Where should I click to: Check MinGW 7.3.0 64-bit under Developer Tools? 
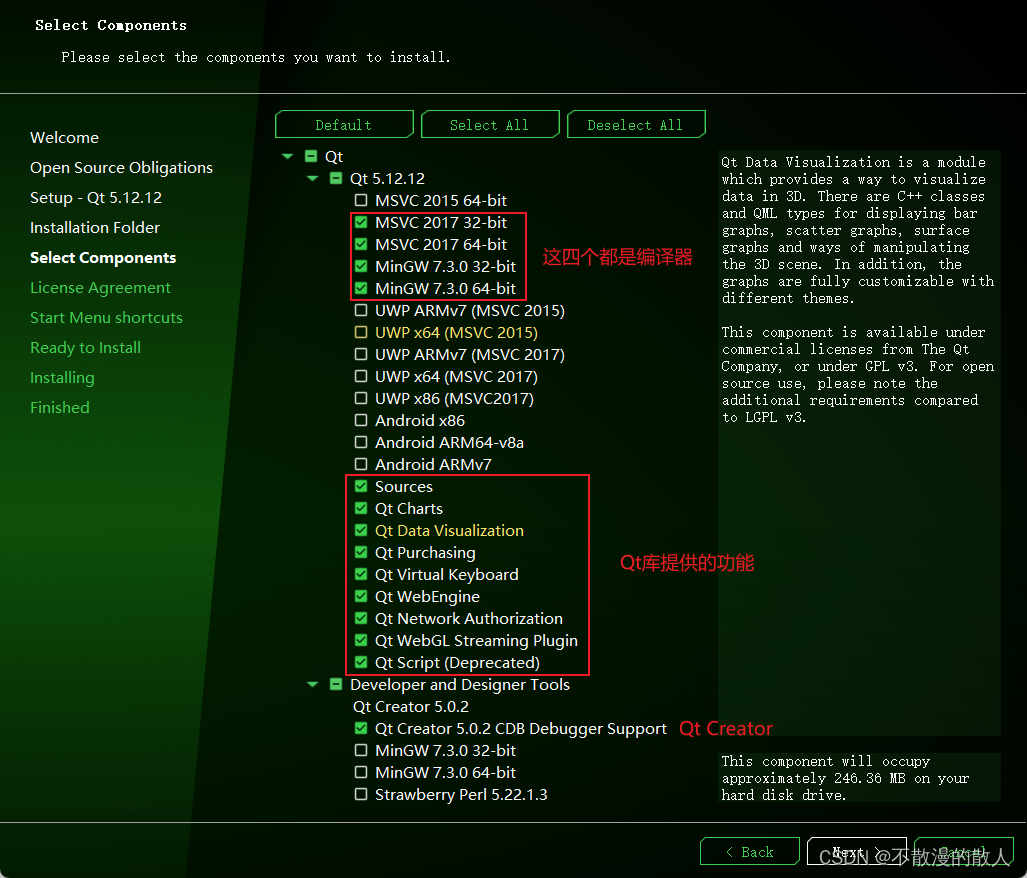pyautogui.click(x=361, y=773)
